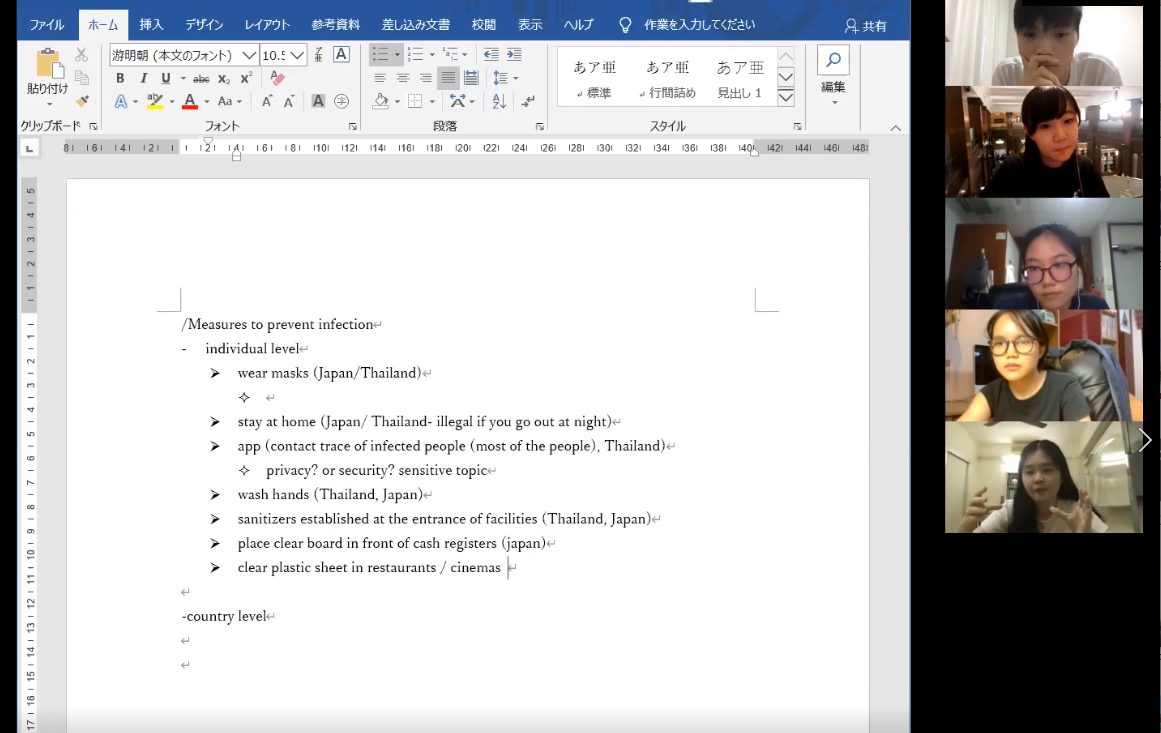Switch to the レイアウト (Layout) tab
This screenshot has height=733, width=1161.
(267, 25)
